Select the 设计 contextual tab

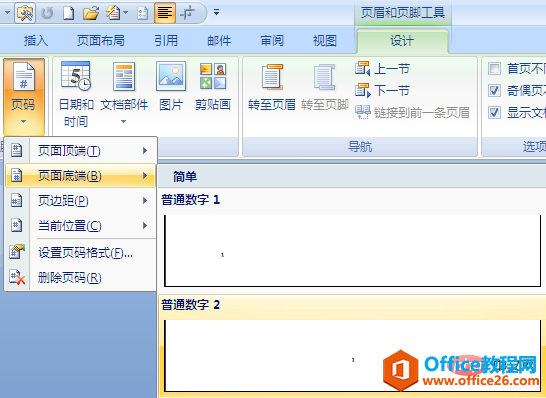tap(402, 41)
